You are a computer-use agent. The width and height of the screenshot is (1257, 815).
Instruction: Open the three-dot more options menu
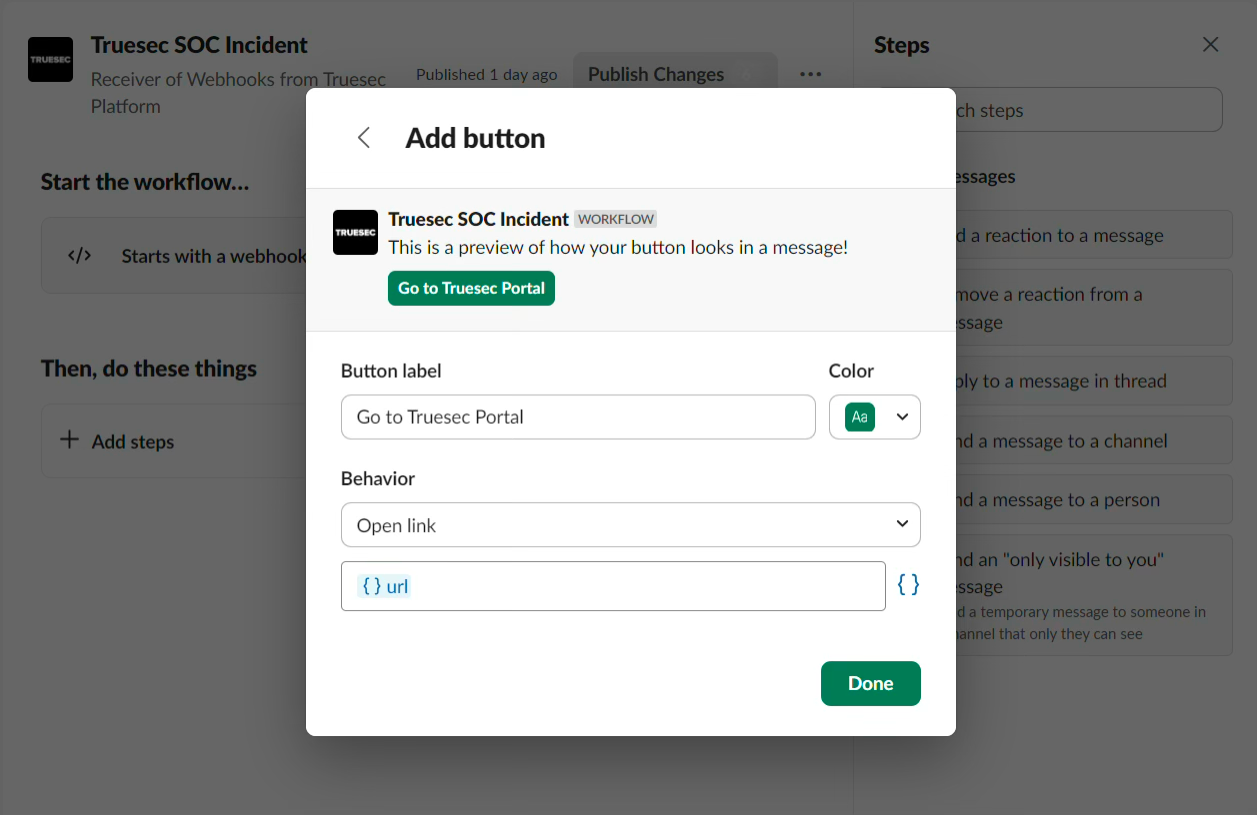pyautogui.click(x=810, y=74)
